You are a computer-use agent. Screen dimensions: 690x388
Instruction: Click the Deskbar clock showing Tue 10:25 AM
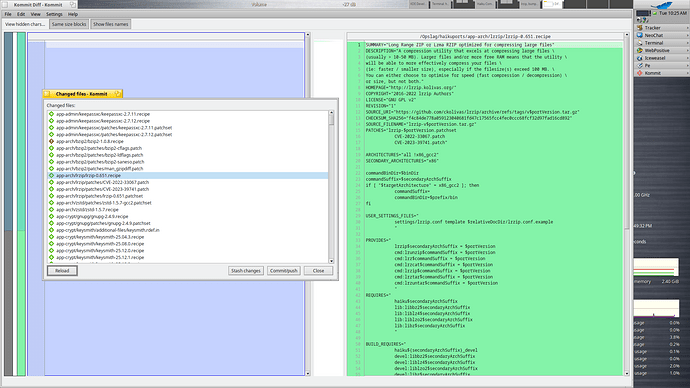[x=672, y=13]
